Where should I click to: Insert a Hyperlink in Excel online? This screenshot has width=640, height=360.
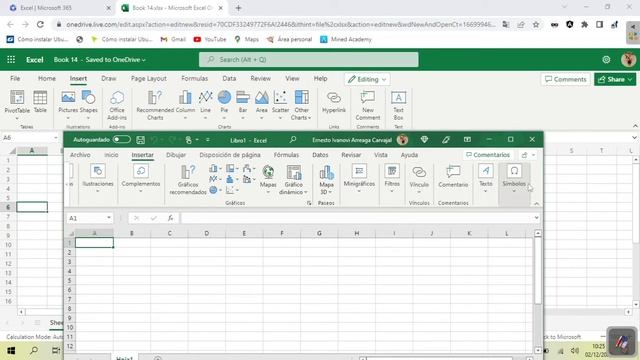334,102
